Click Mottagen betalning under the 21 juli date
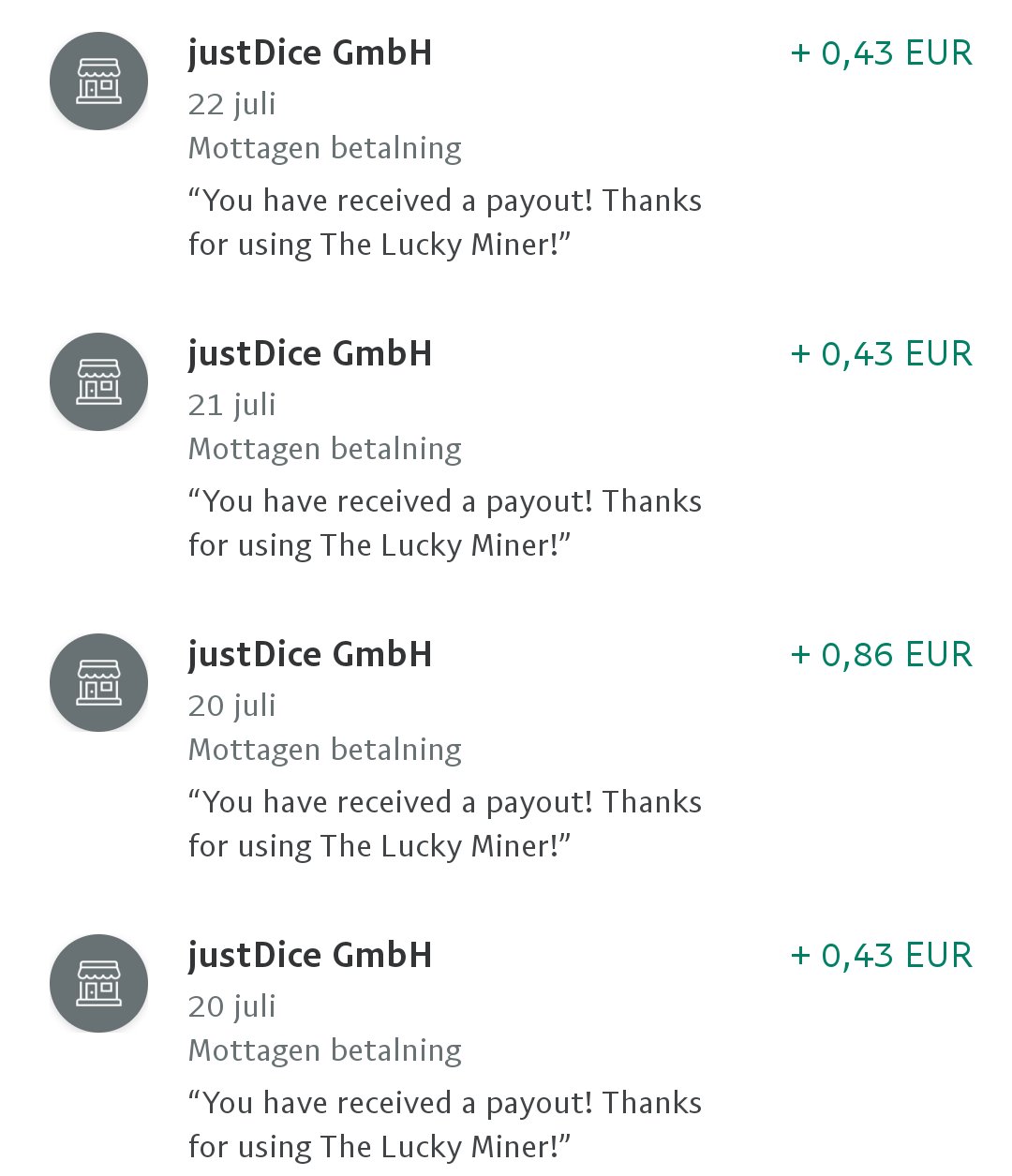 [x=325, y=449]
